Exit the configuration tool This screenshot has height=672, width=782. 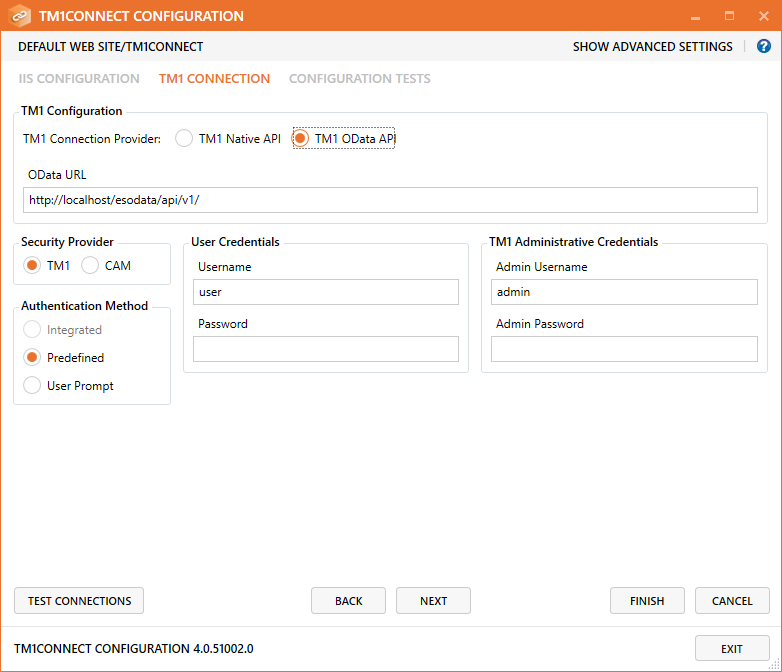(x=732, y=649)
